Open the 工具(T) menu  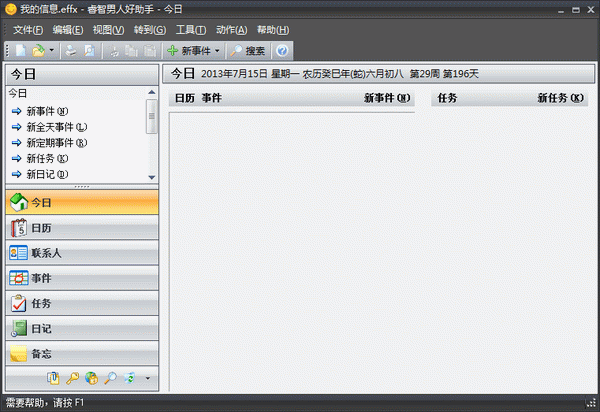pos(191,30)
